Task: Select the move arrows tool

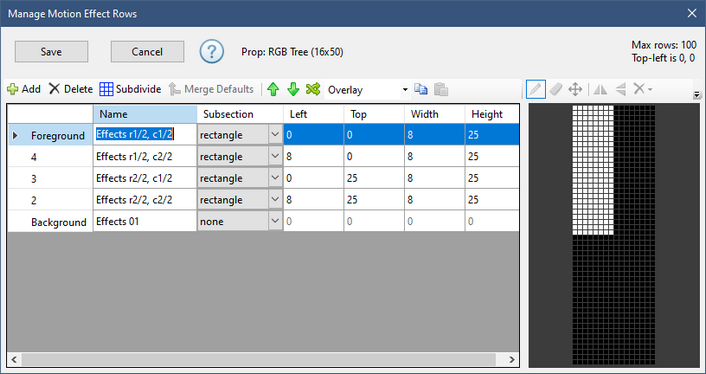Action: click(575, 89)
